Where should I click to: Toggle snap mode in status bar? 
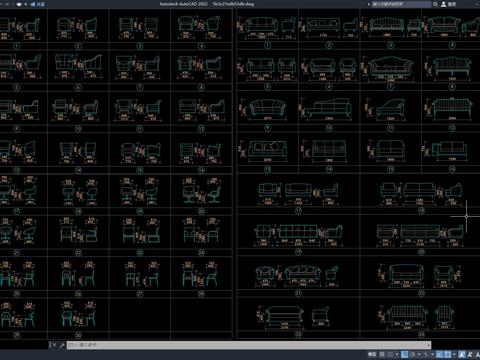[x=390, y=354]
